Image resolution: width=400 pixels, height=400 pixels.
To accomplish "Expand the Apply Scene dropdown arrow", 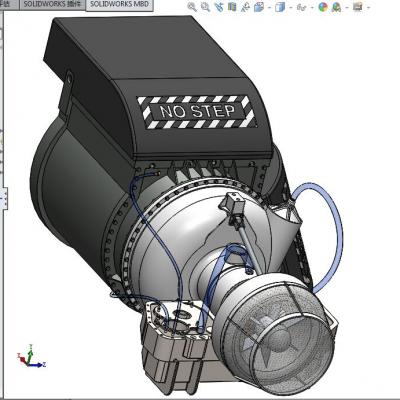I will click(347, 7).
